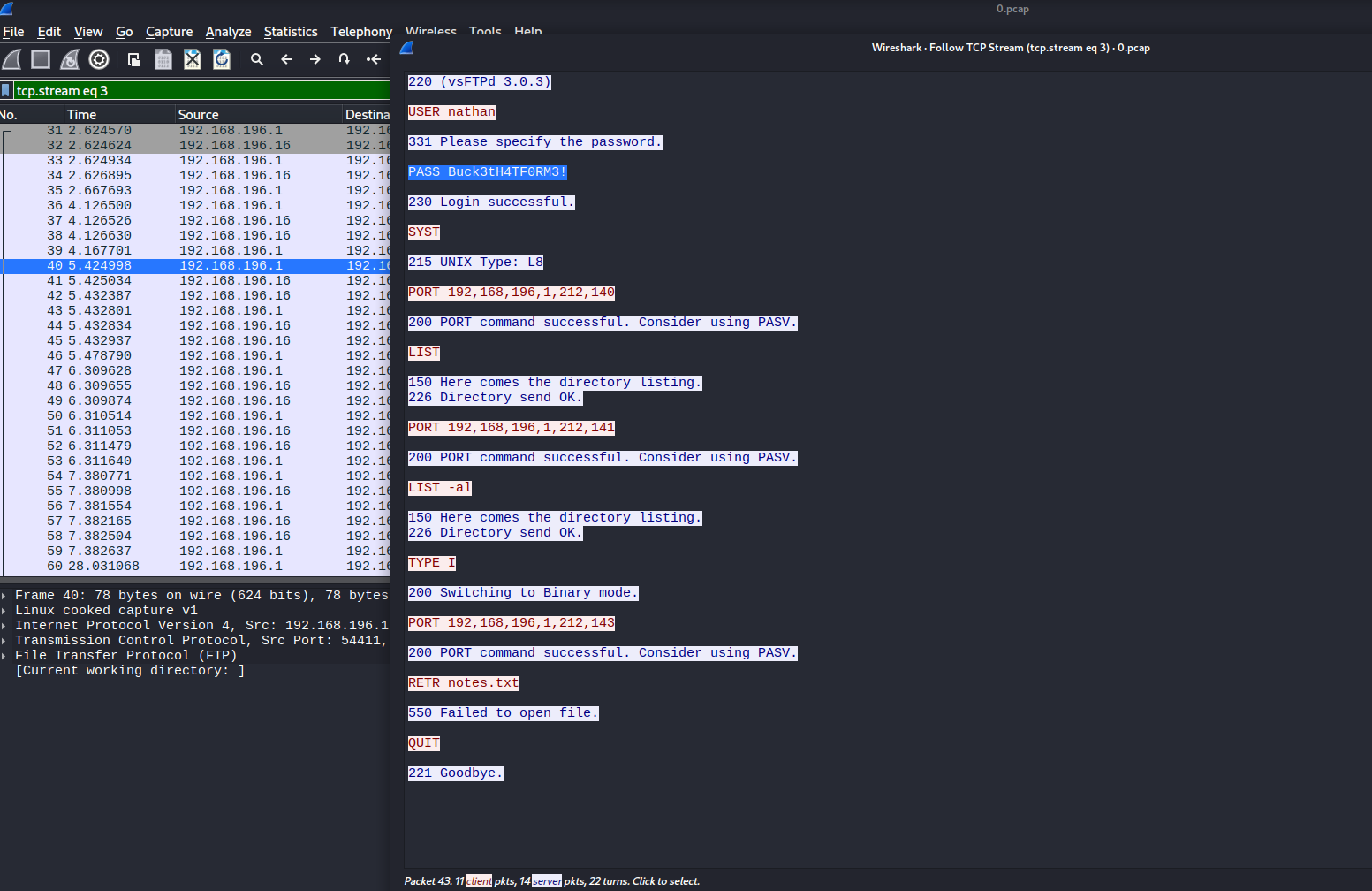Expand Internet Protocol Version 4 details
This screenshot has width=1372, height=891.
(6, 625)
